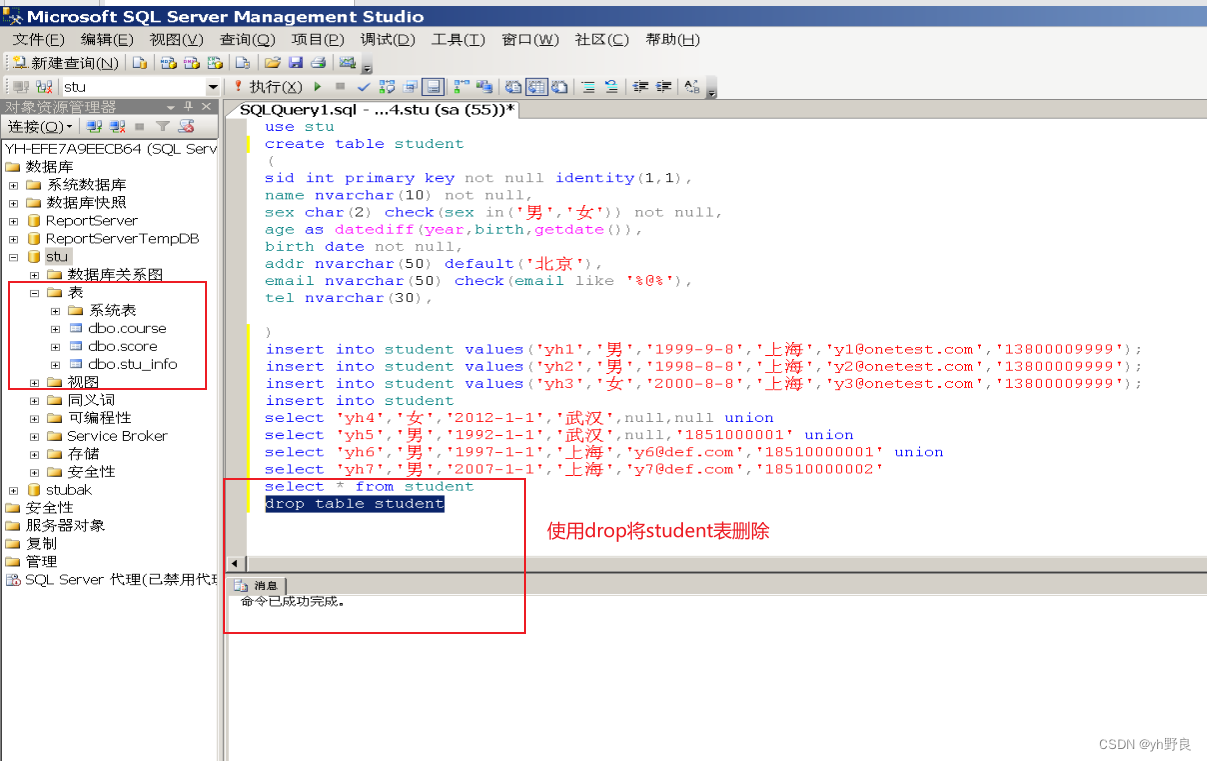Click the Connect Object Explorer icon
1207x761 pixels.
(x=94, y=127)
